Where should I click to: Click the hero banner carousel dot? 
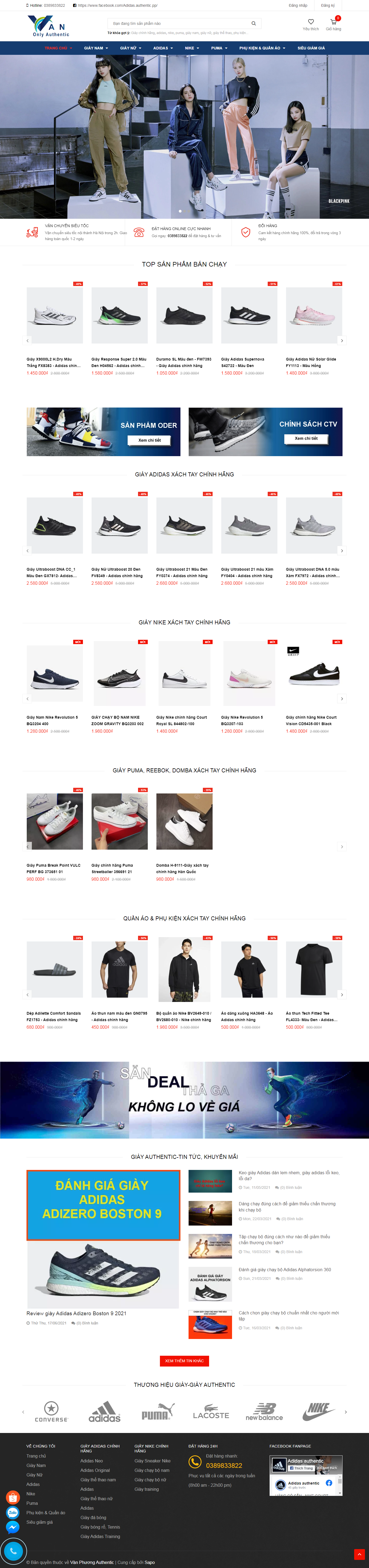[180, 211]
